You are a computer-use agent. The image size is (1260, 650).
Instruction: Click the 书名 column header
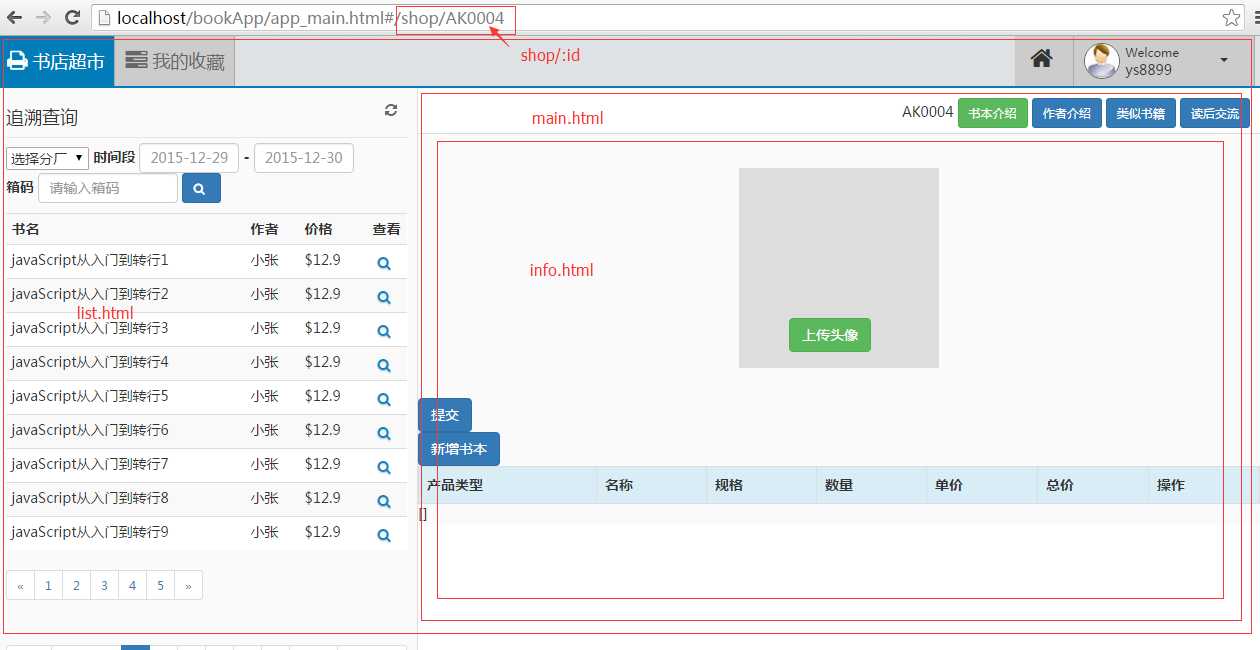[x=26, y=229]
